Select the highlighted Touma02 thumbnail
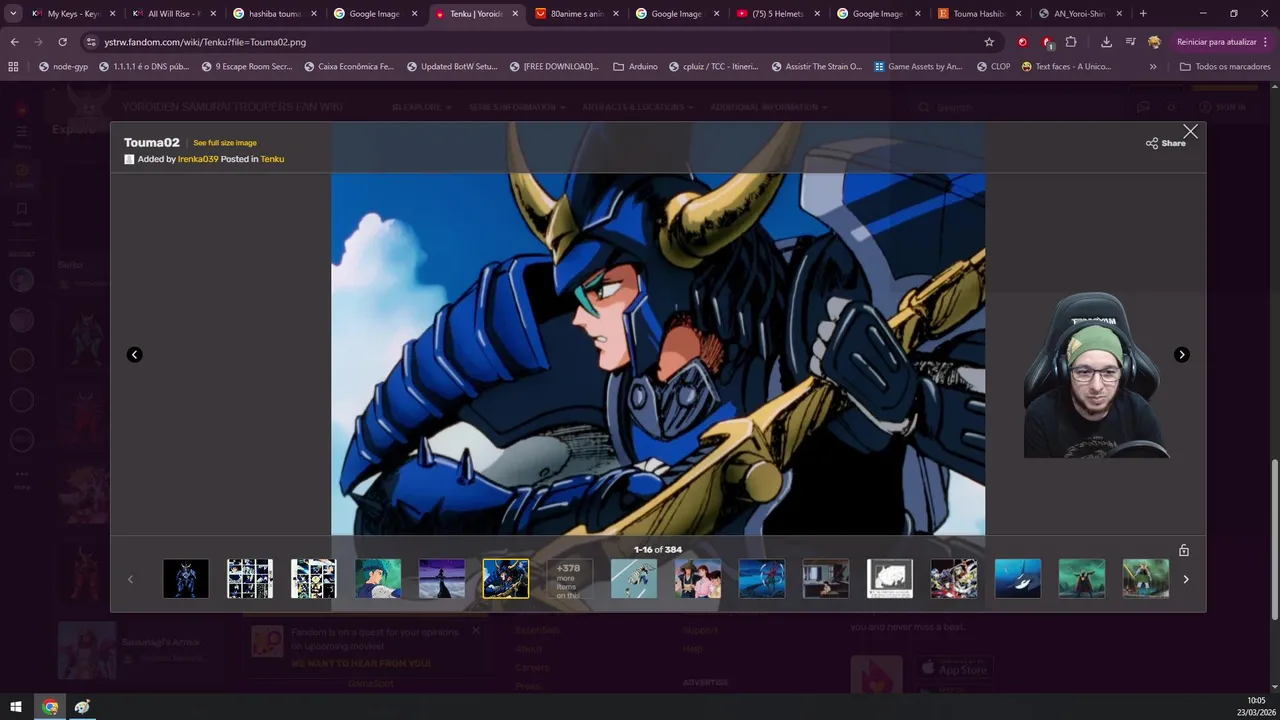Screen dimensions: 1280x720 pos(506,579)
